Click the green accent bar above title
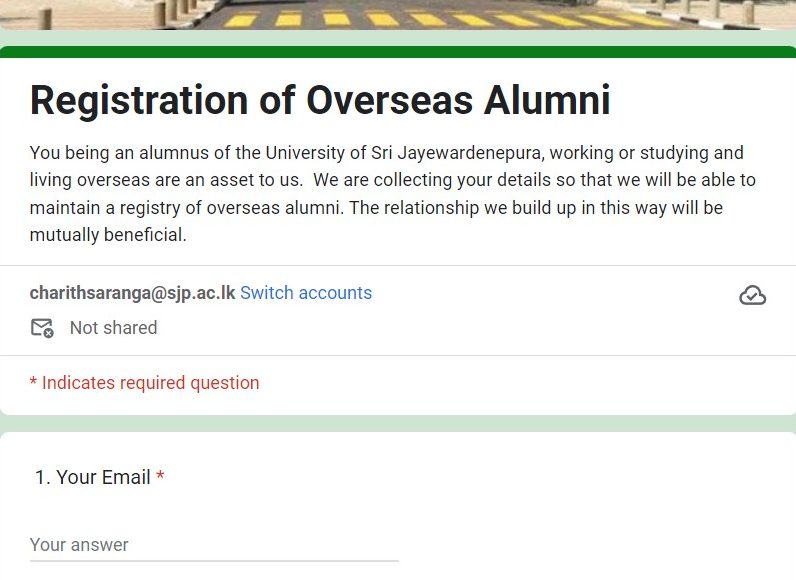Viewport: 796px width, 580px height. click(398, 52)
